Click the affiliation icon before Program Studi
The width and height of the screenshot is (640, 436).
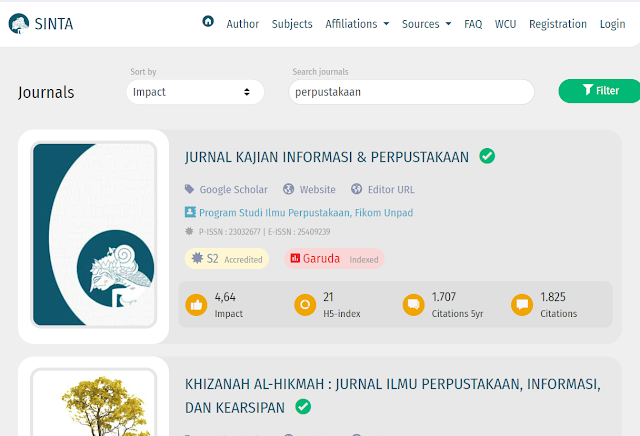point(190,212)
